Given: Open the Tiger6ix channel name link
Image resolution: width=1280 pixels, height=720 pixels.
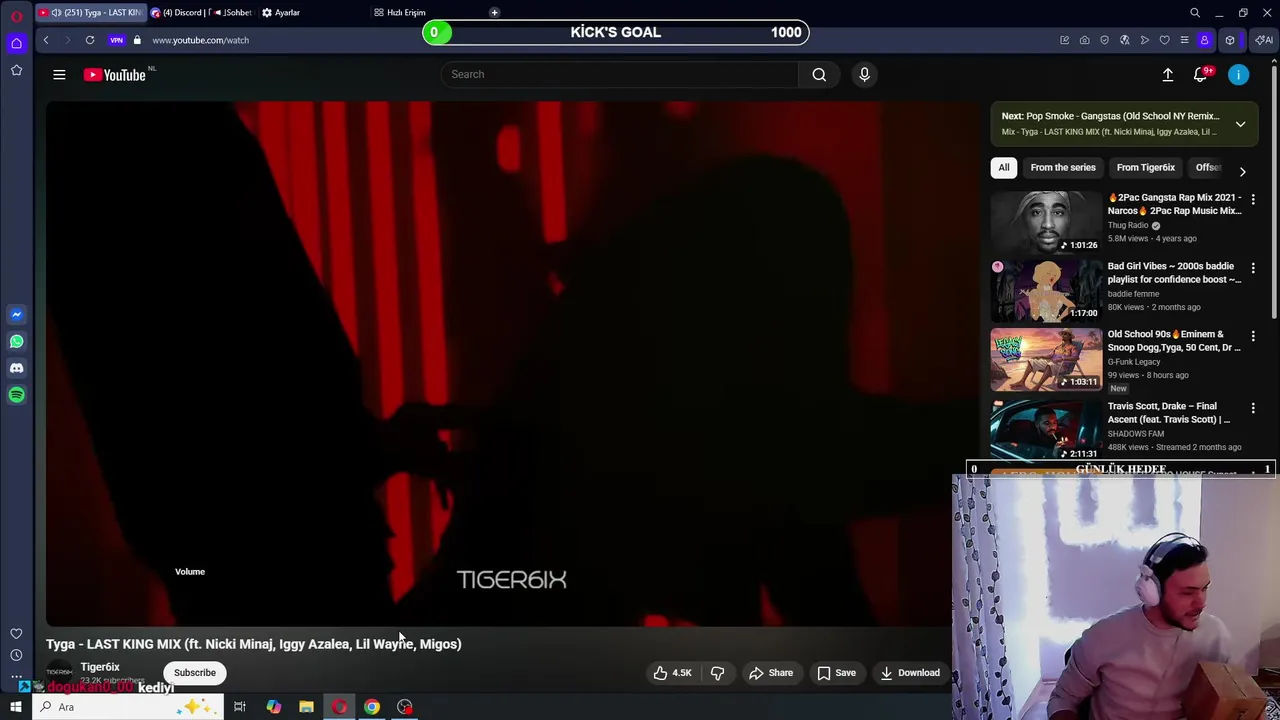Looking at the screenshot, I should click(100, 667).
